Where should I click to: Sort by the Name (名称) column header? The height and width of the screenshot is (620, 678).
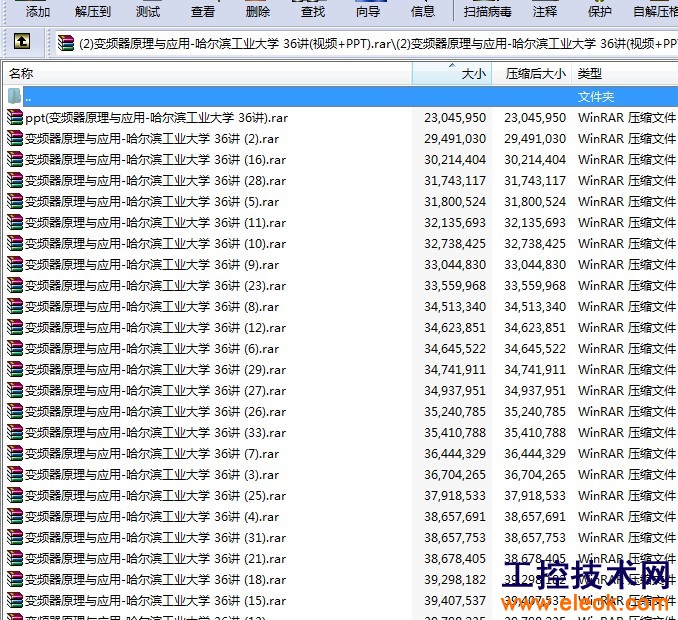207,74
